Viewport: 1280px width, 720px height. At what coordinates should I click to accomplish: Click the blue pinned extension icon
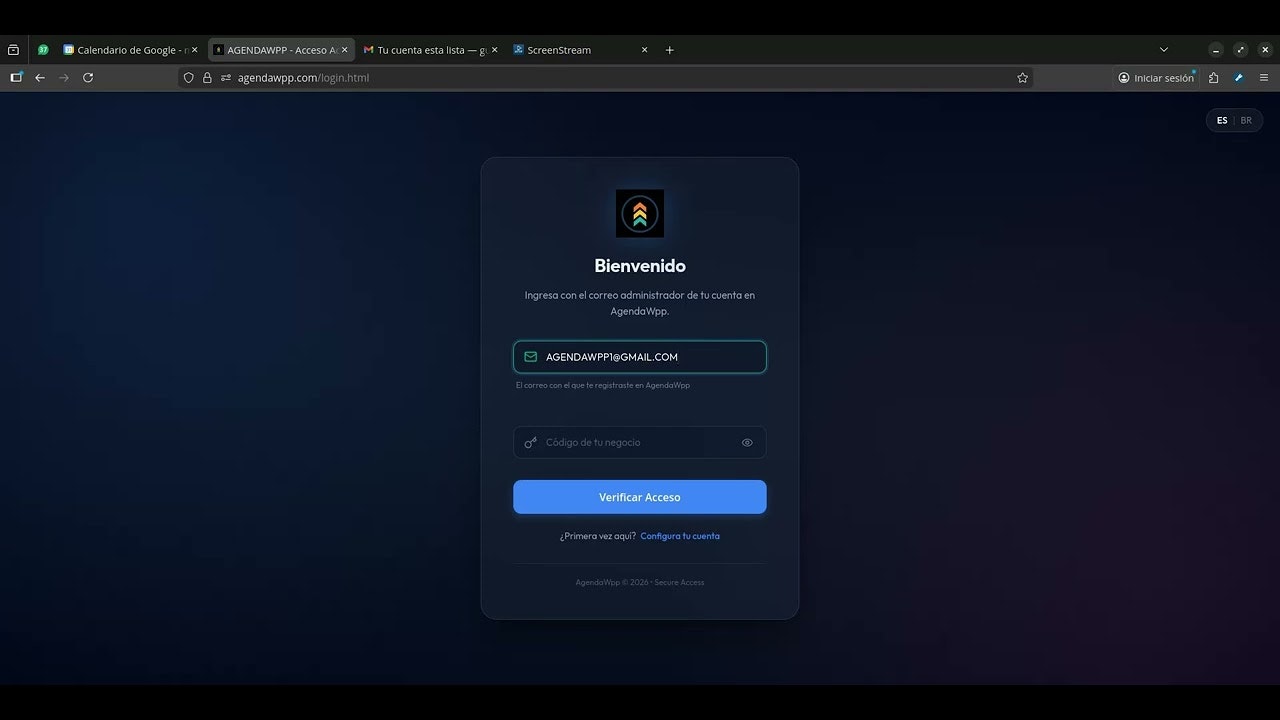coord(1239,78)
